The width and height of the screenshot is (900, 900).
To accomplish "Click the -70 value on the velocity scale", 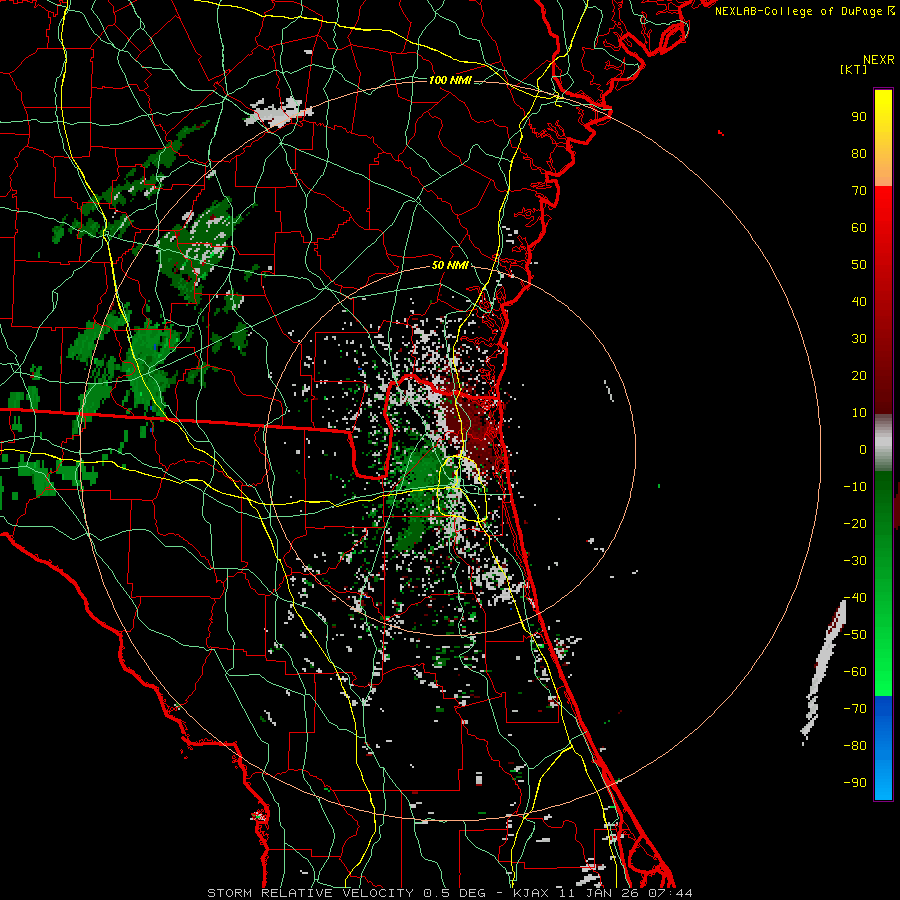I will [855, 709].
